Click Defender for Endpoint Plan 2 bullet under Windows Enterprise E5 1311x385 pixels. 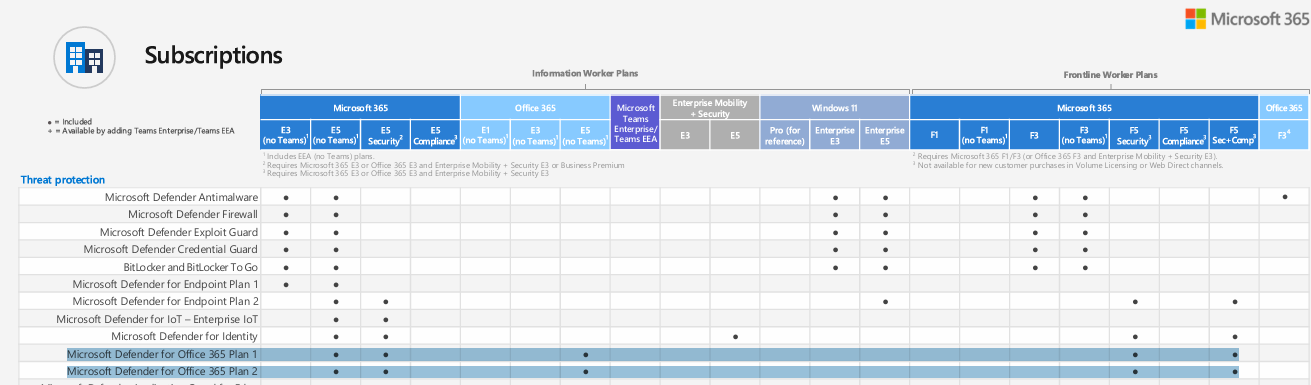(885, 301)
